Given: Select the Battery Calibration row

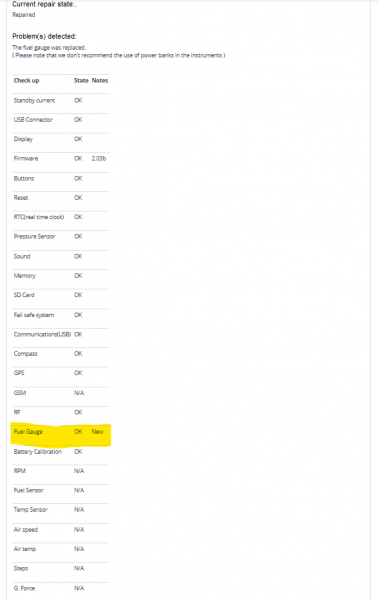Looking at the screenshot, I should tap(61, 452).
